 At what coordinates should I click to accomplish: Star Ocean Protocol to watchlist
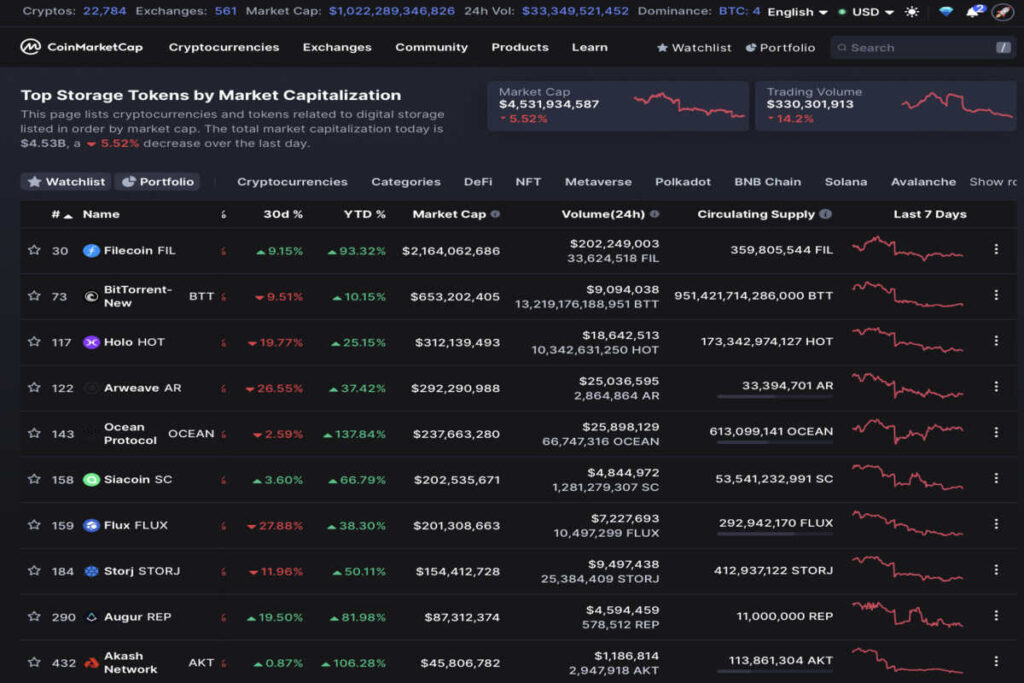[34, 433]
